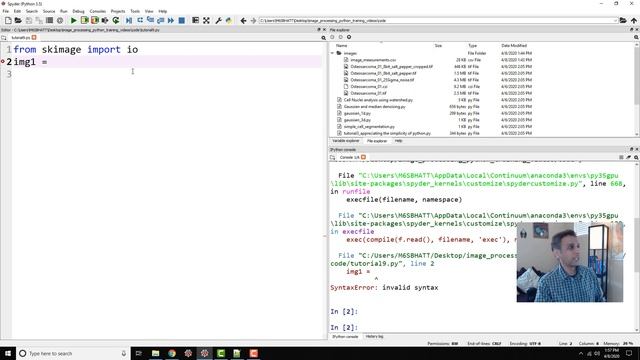This screenshot has width=640, height=360.
Task: Sort files by the Name column header
Action: (341, 46)
